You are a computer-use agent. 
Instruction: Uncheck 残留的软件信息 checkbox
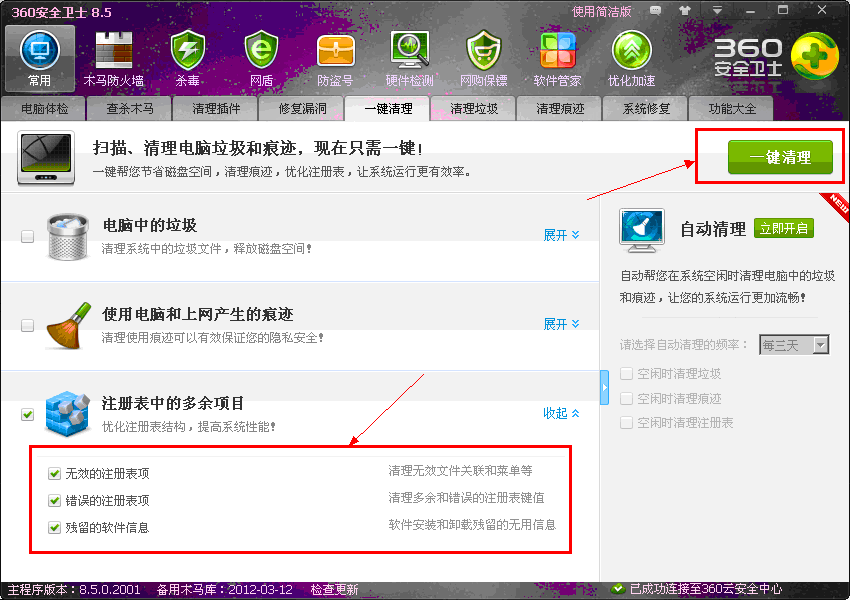(x=54, y=527)
